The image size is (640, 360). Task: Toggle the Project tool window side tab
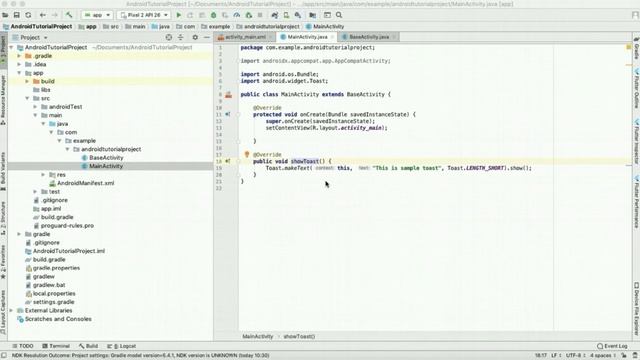click(3, 49)
